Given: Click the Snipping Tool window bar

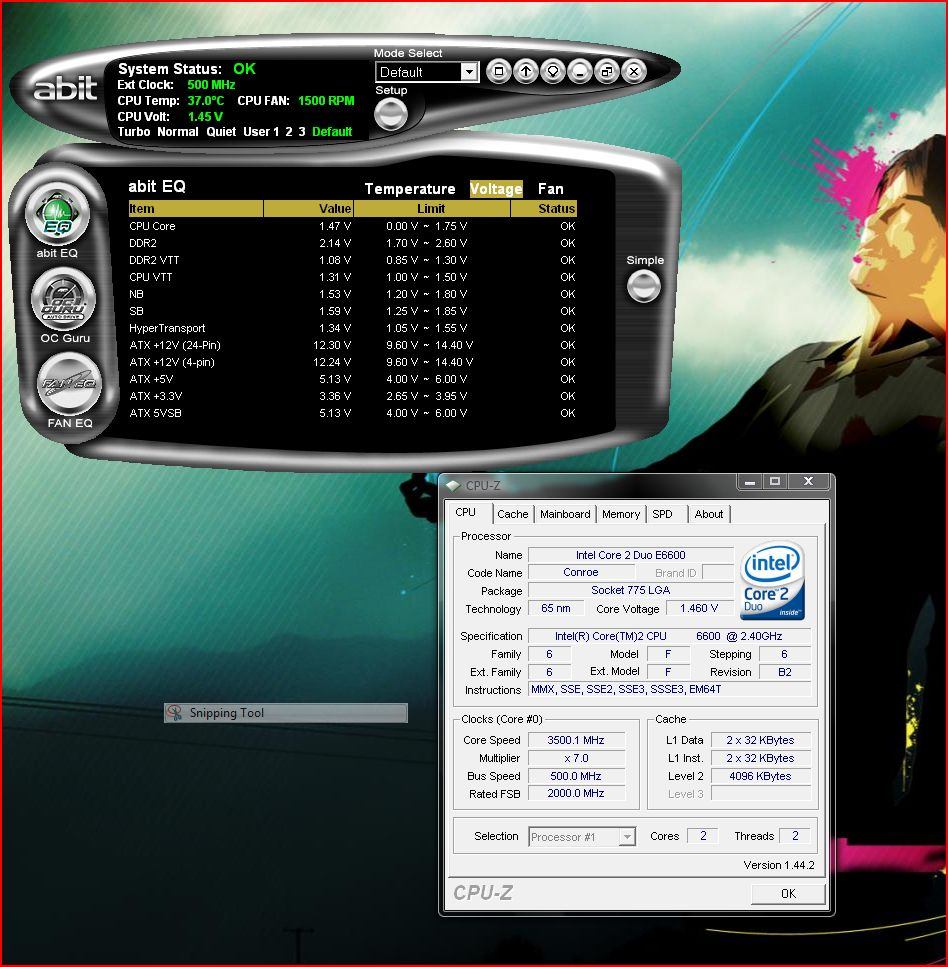Looking at the screenshot, I should pyautogui.click(x=286, y=713).
